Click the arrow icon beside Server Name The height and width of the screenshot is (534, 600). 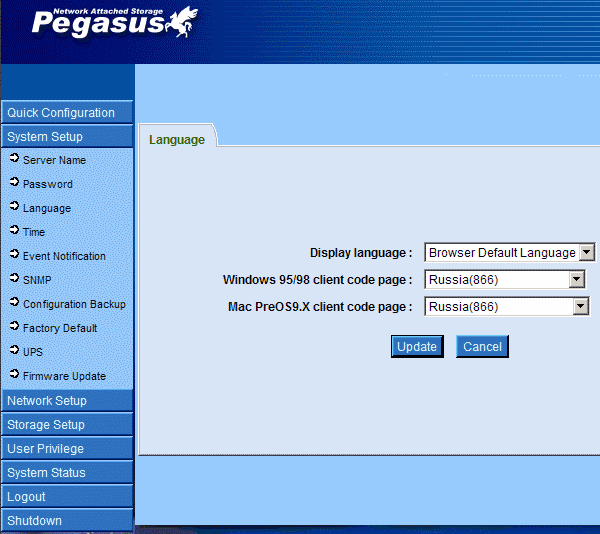14,159
